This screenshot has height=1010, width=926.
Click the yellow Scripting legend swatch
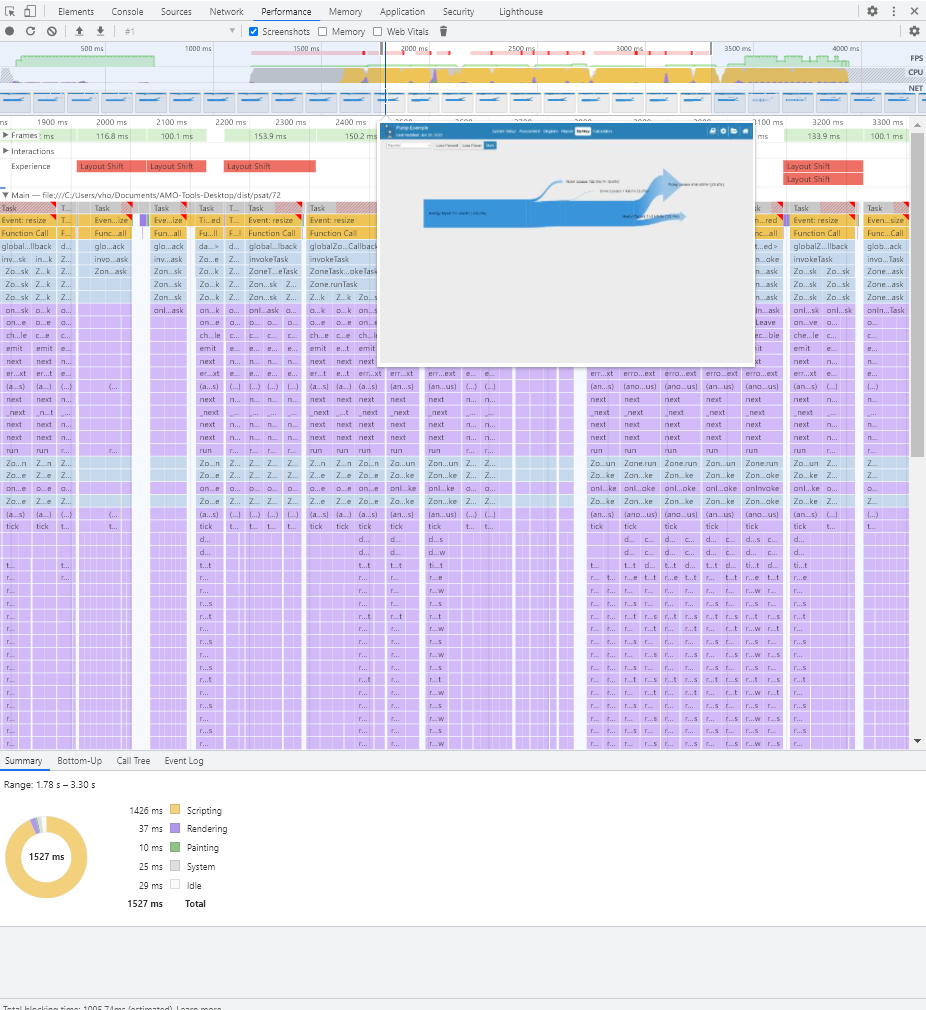coord(177,810)
